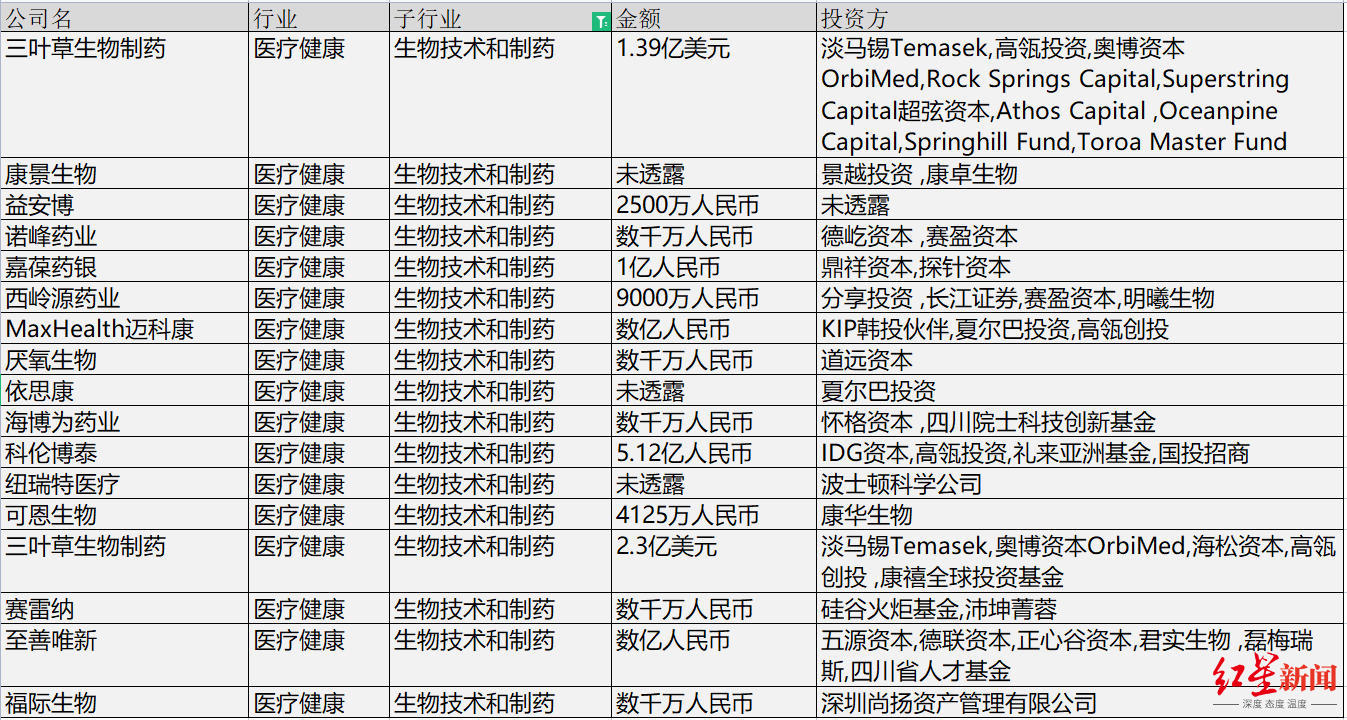Click the investor cell starting IDG资本,高瓴投资
Image resolution: width=1347 pixels, height=720 pixels.
coord(1080,453)
